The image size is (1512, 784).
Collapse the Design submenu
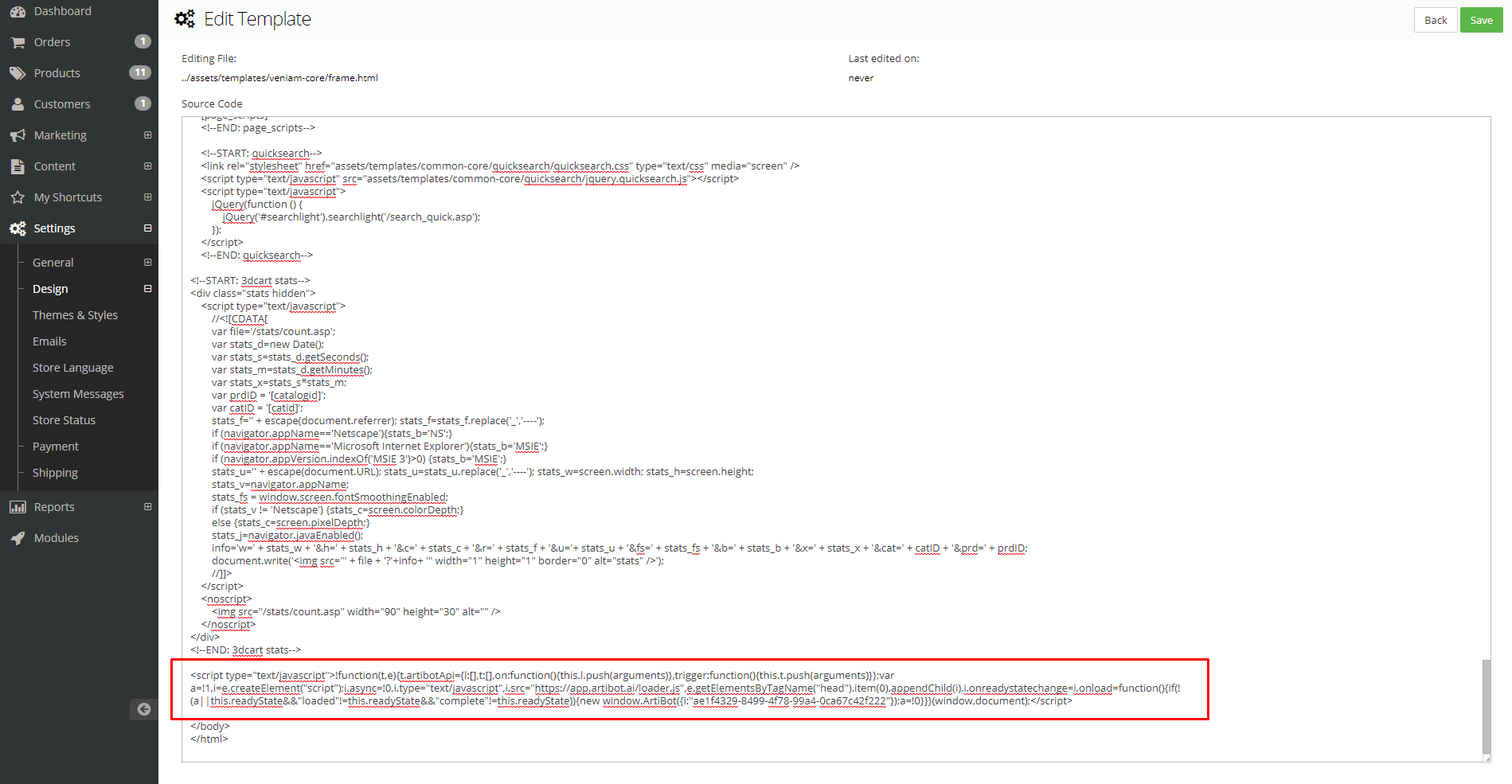pos(147,289)
